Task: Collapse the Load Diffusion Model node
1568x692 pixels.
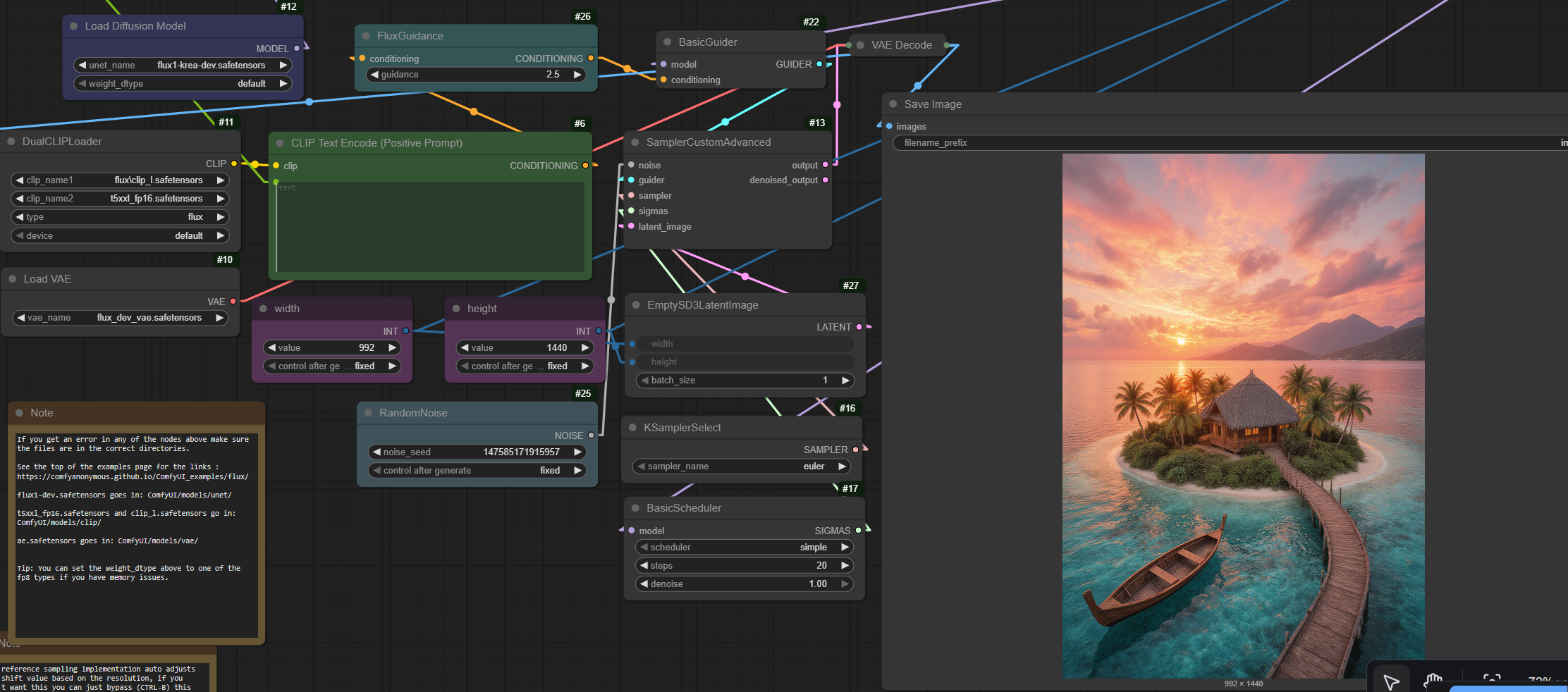Action: tap(73, 26)
